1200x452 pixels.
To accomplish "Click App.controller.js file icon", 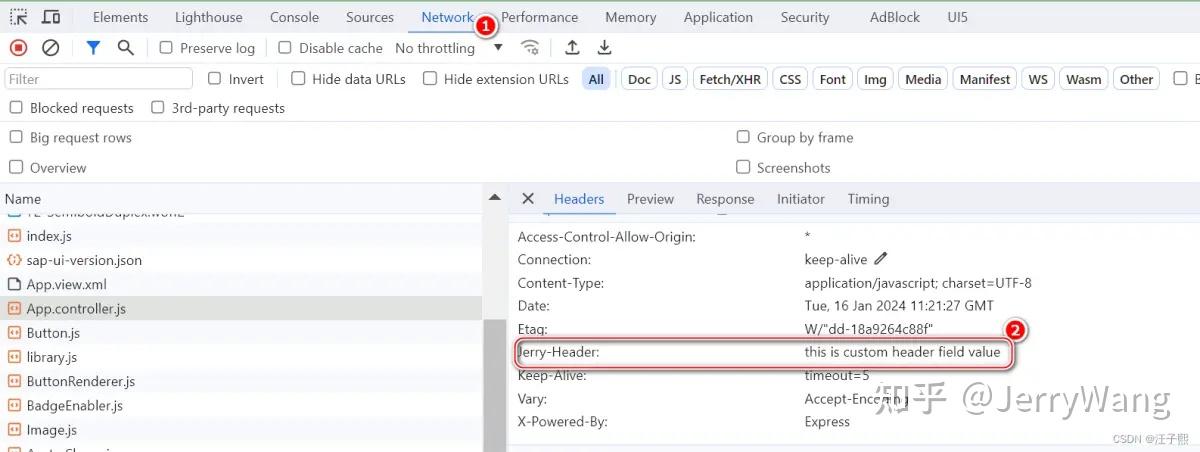I will pyautogui.click(x=14, y=309).
